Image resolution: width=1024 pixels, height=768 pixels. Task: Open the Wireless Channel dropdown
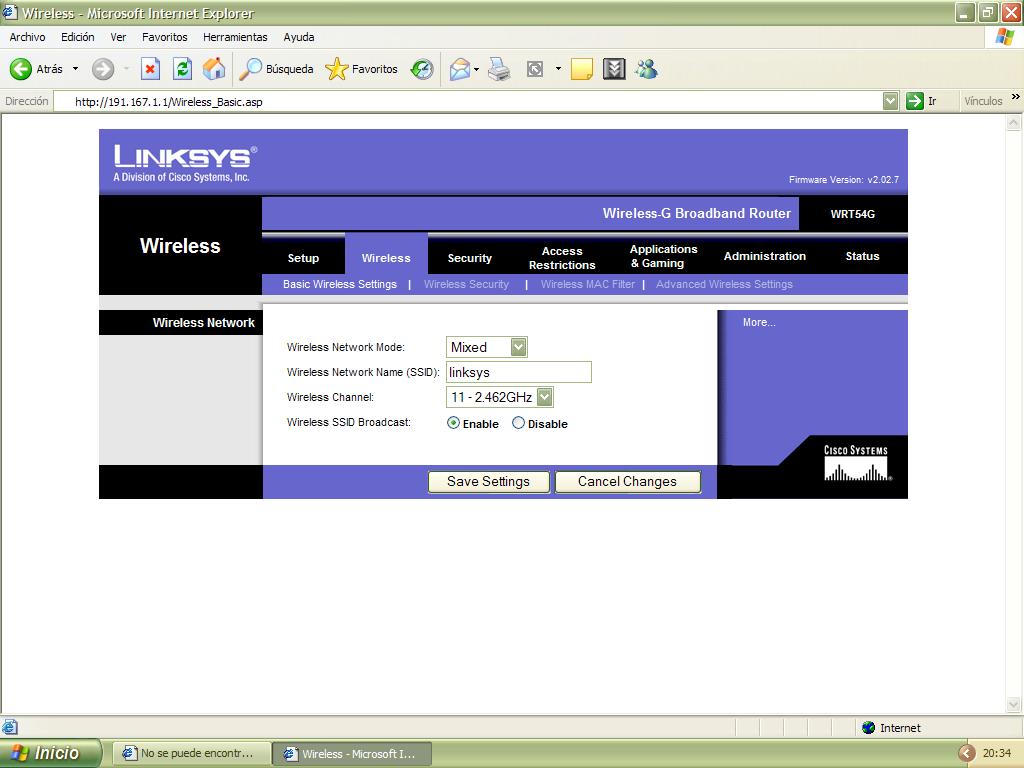pyautogui.click(x=545, y=397)
